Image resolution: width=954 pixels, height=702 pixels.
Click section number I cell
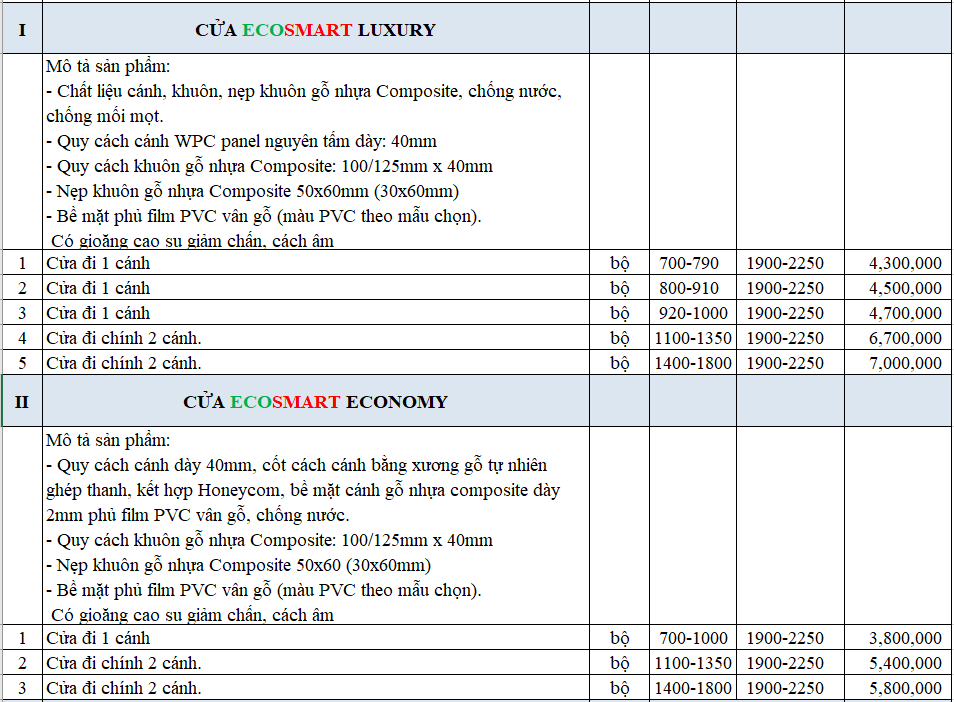pos(23,29)
